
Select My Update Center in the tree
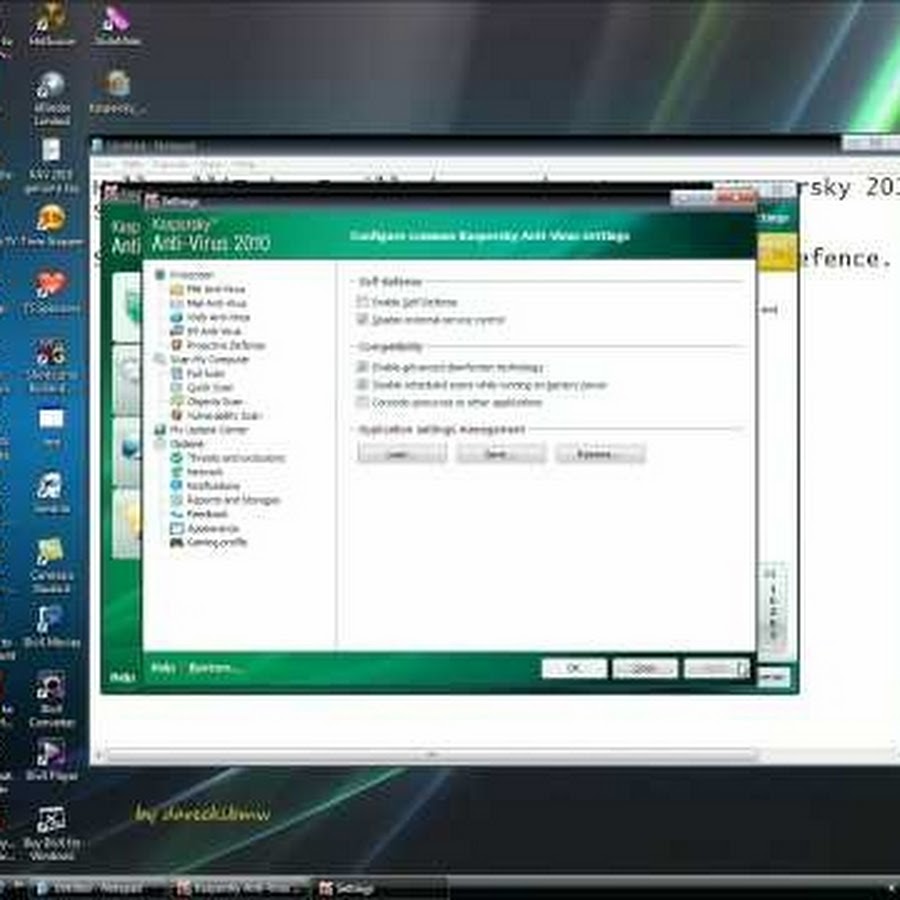[x=208, y=430]
